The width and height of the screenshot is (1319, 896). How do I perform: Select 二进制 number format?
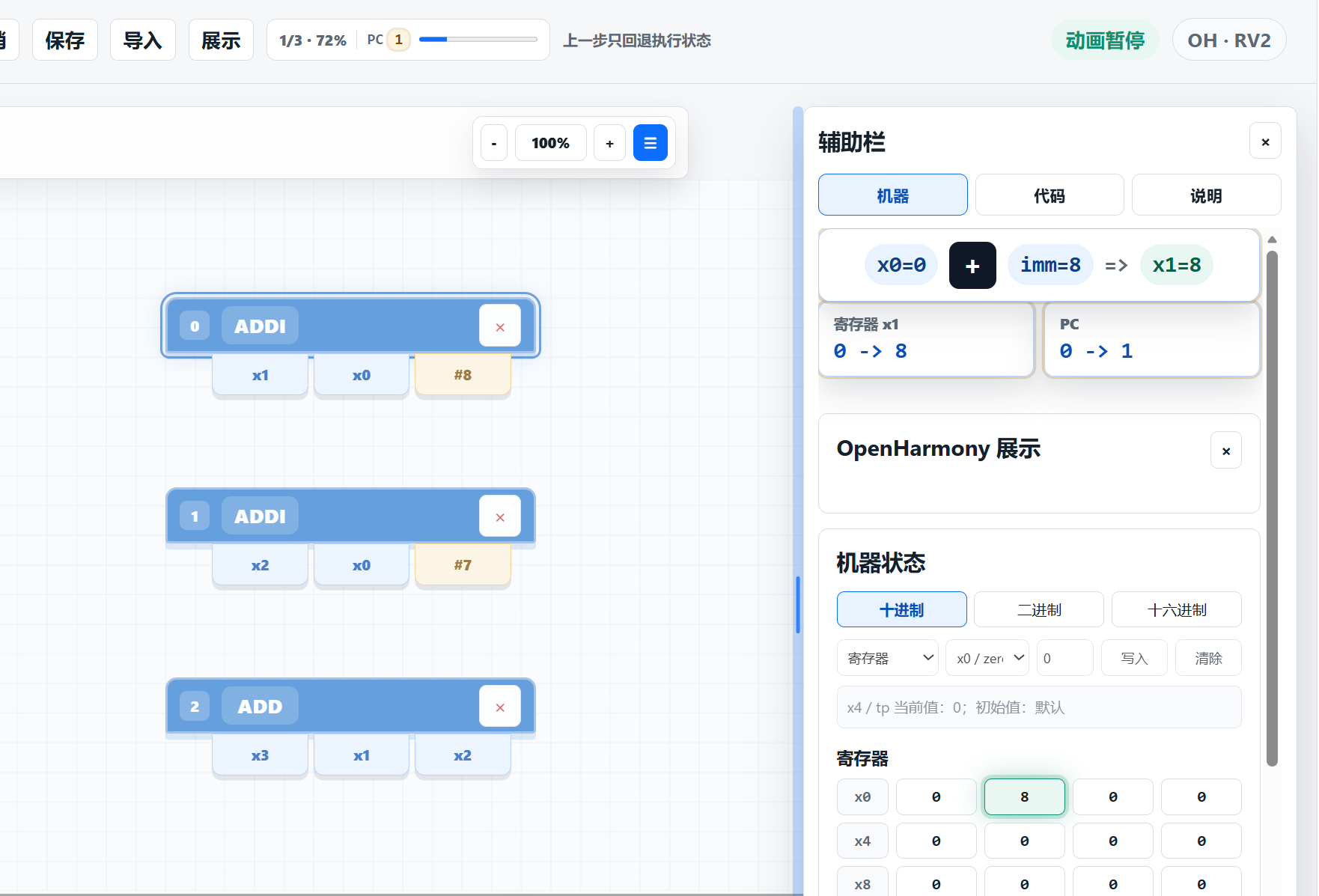click(x=1039, y=610)
